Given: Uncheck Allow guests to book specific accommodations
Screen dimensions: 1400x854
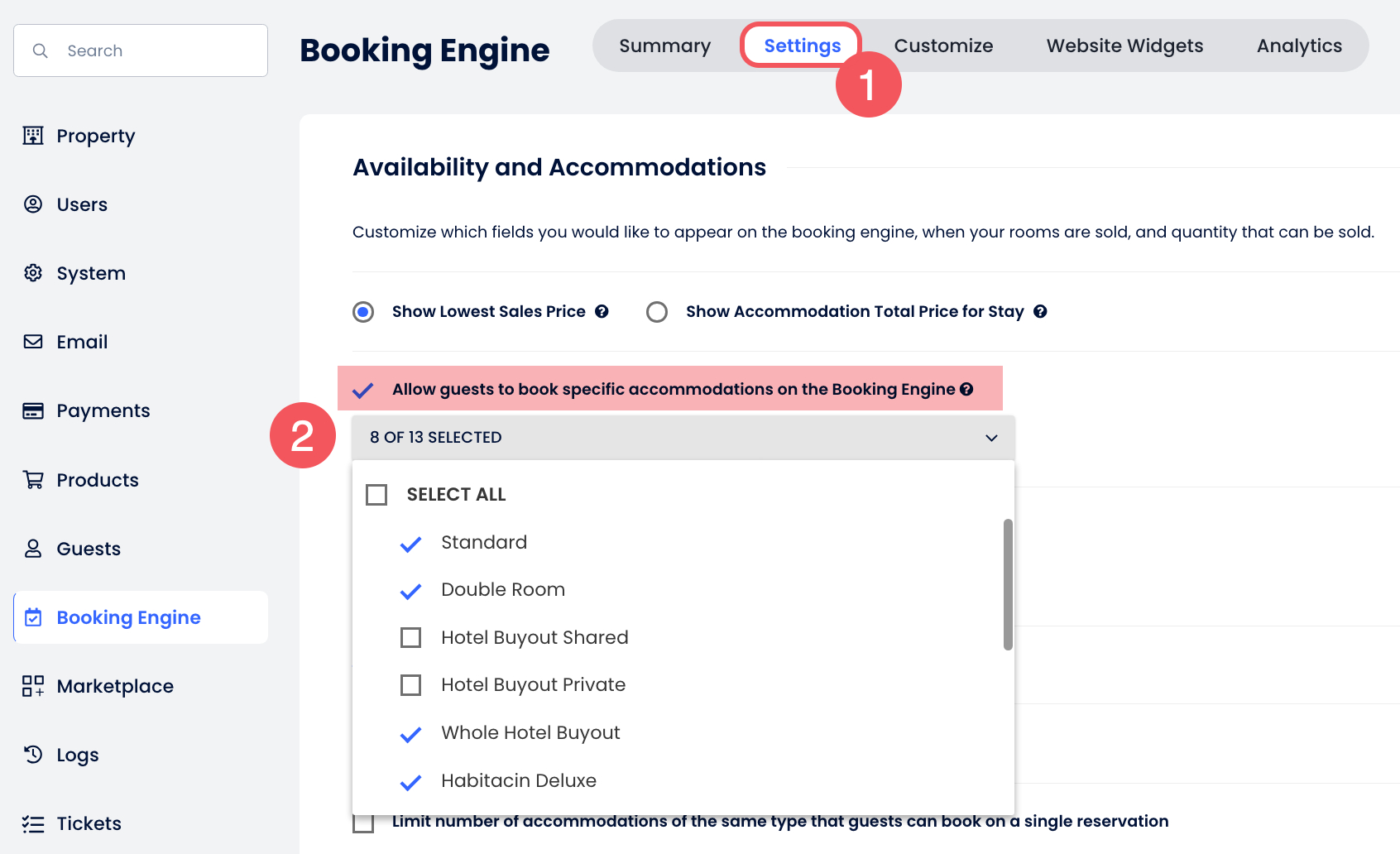Looking at the screenshot, I should point(363,390).
